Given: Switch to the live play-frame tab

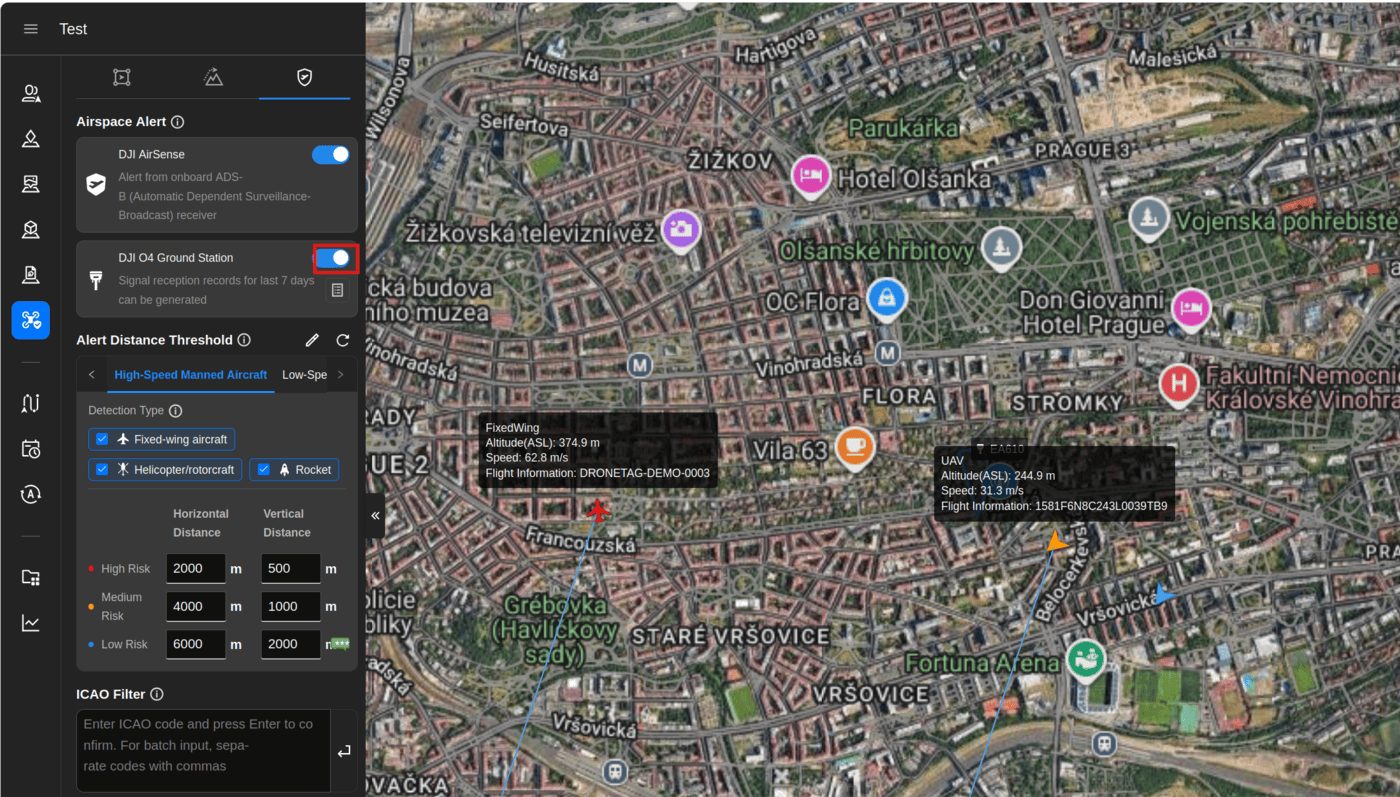Looking at the screenshot, I should 122,77.
